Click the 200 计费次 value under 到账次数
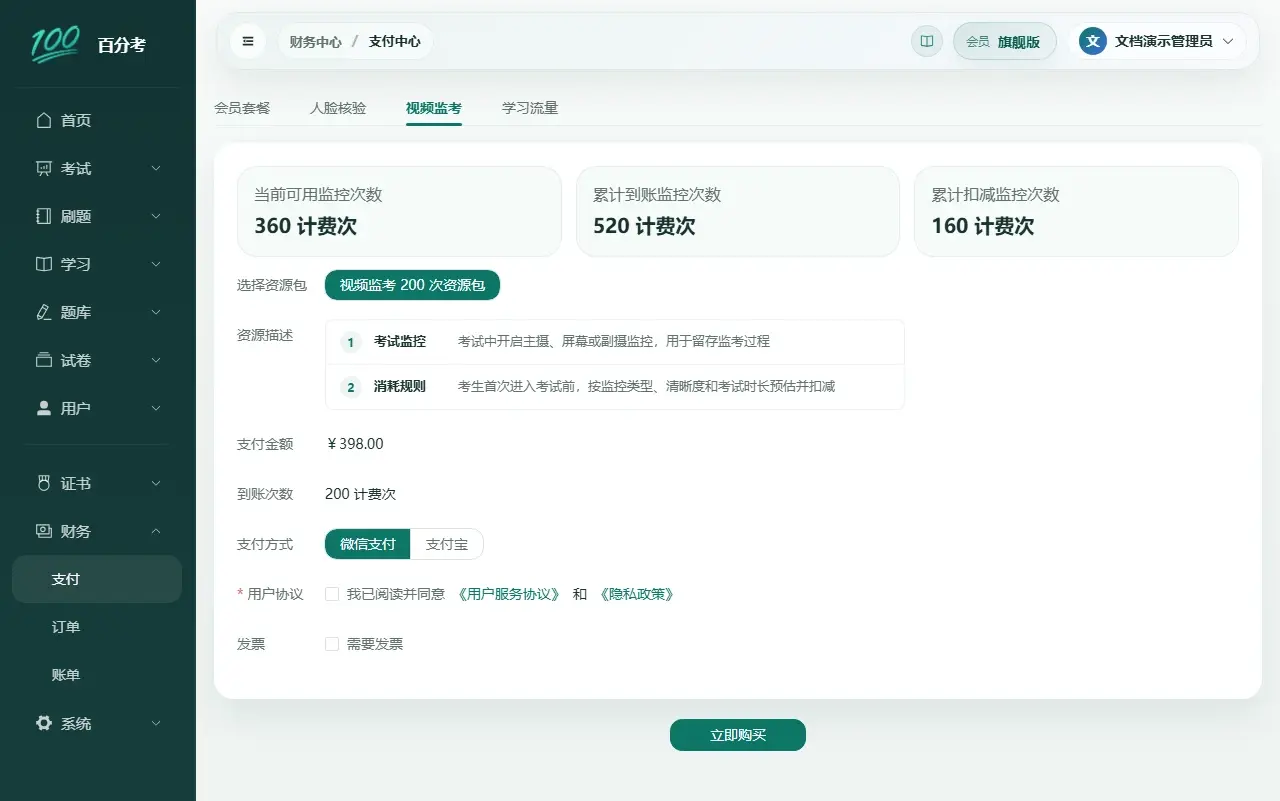Viewport: 1280px width, 801px height. point(361,494)
